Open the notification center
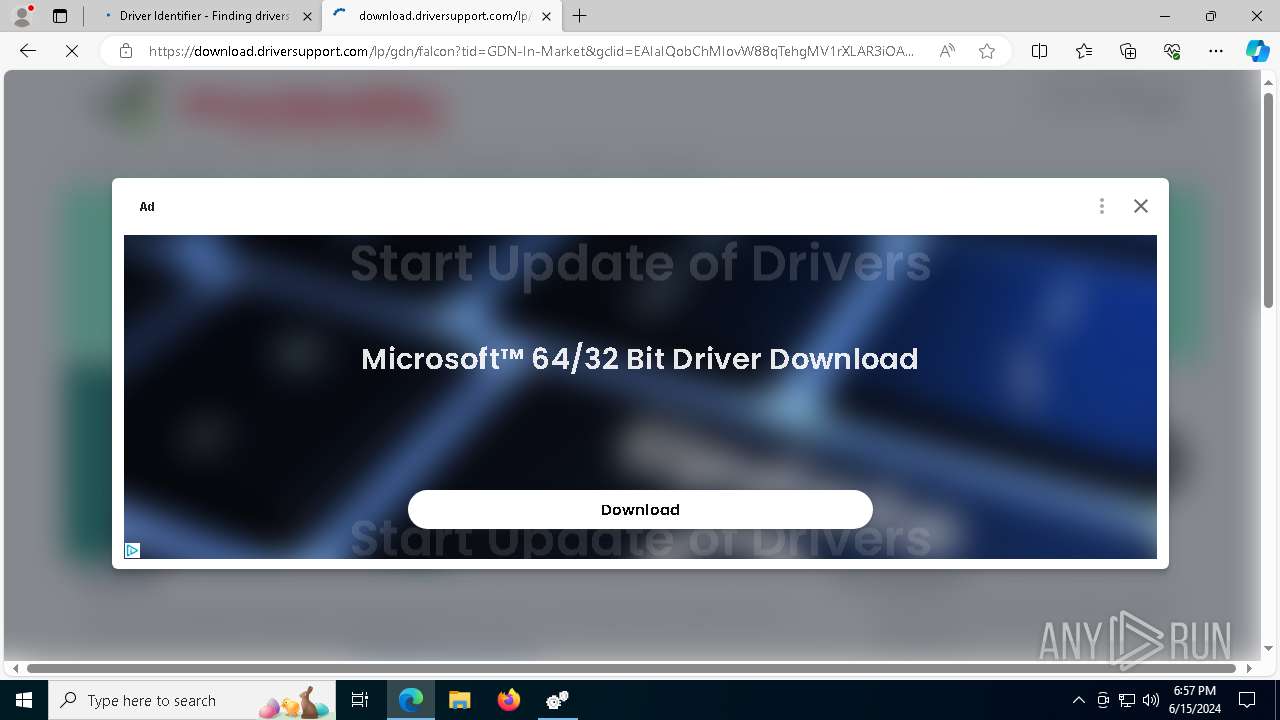Viewport: 1280px width, 720px height. click(1247, 700)
